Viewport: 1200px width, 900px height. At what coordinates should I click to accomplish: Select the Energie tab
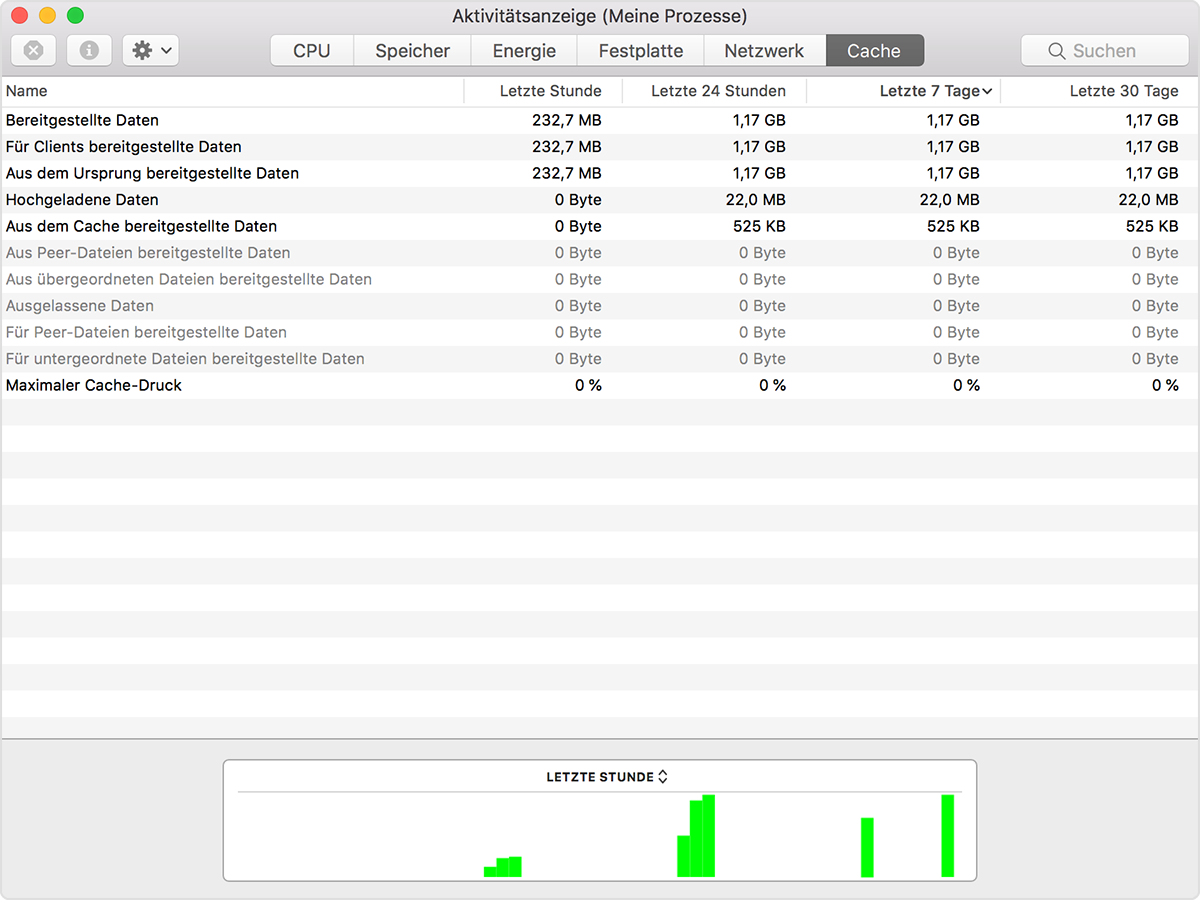click(x=524, y=51)
